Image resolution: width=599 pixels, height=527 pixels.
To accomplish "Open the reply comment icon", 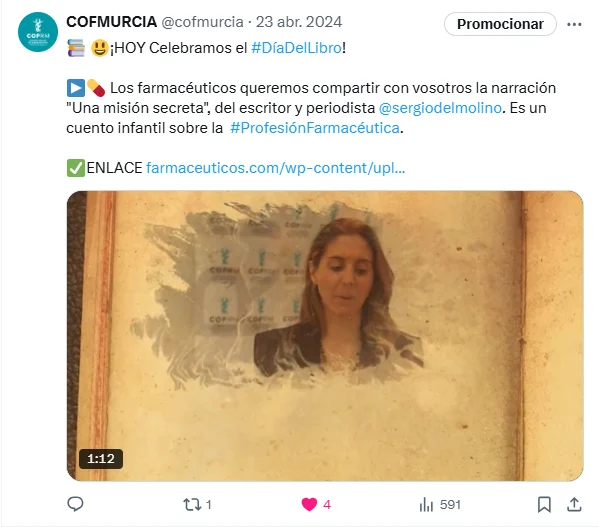I will pos(75,504).
